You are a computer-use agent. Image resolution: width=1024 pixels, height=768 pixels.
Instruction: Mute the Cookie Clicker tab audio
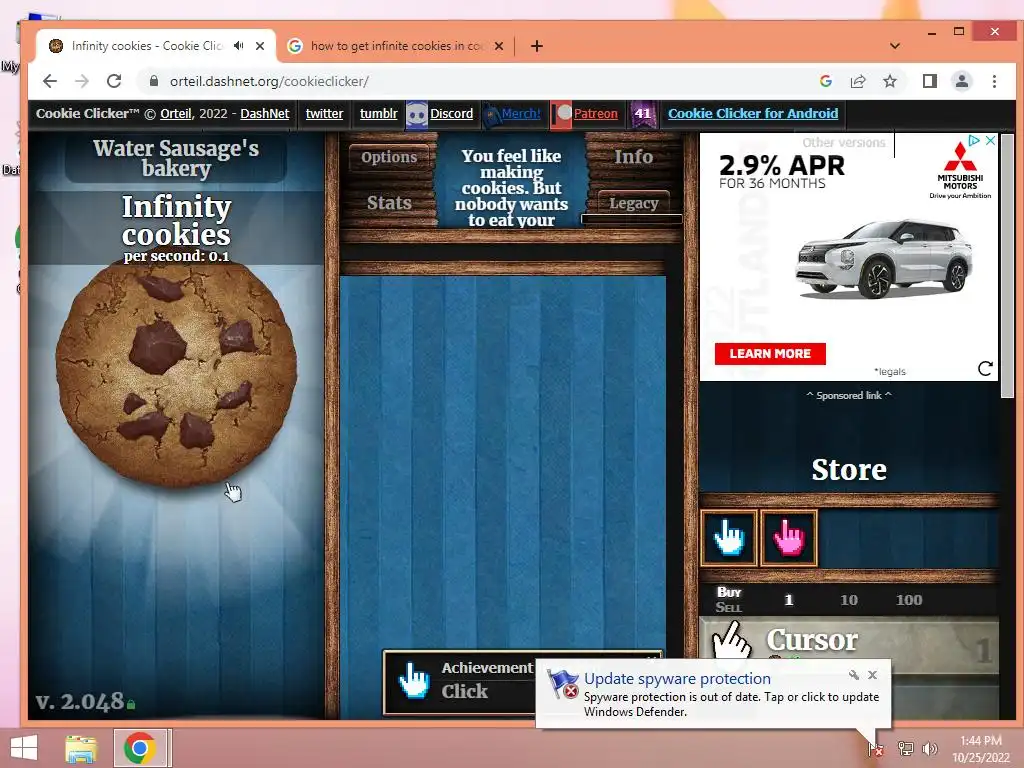click(x=239, y=46)
